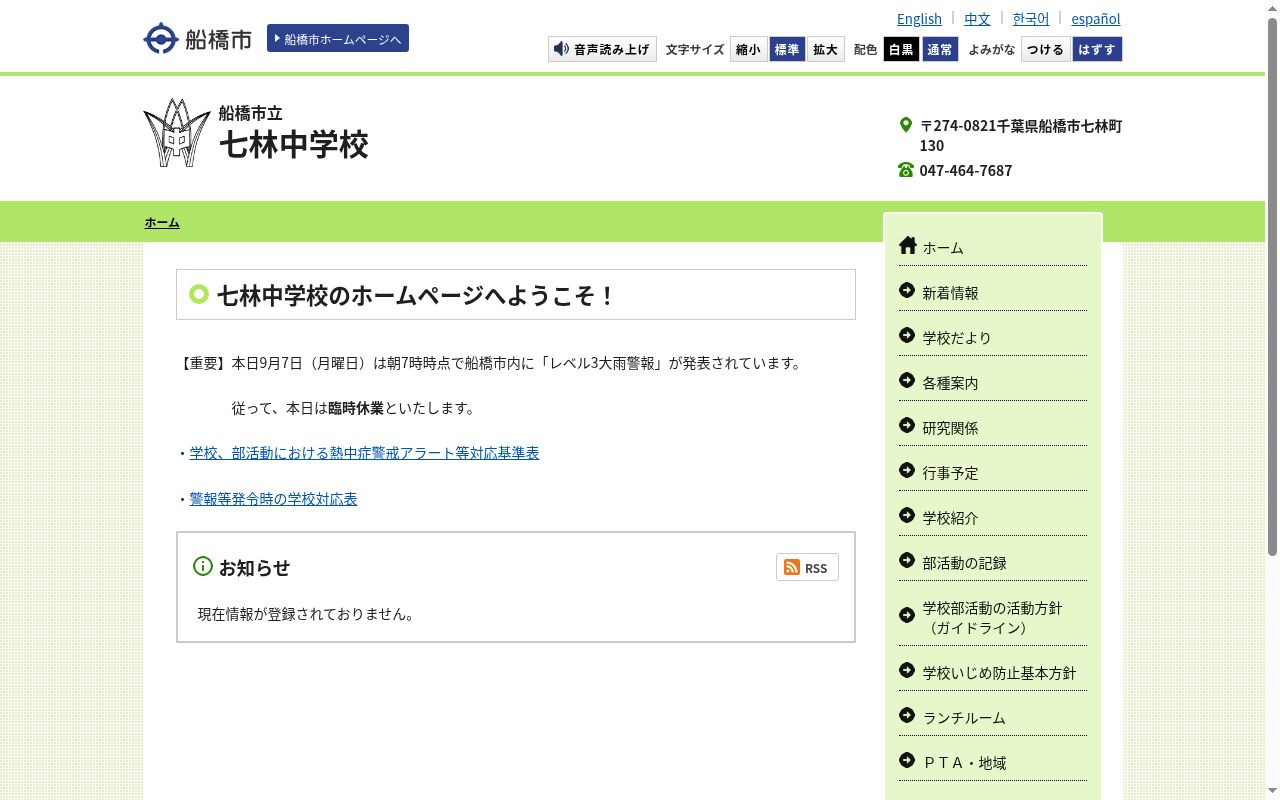Click the 臨時休業 bold notice text
This screenshot has height=800, width=1280.
click(356, 408)
